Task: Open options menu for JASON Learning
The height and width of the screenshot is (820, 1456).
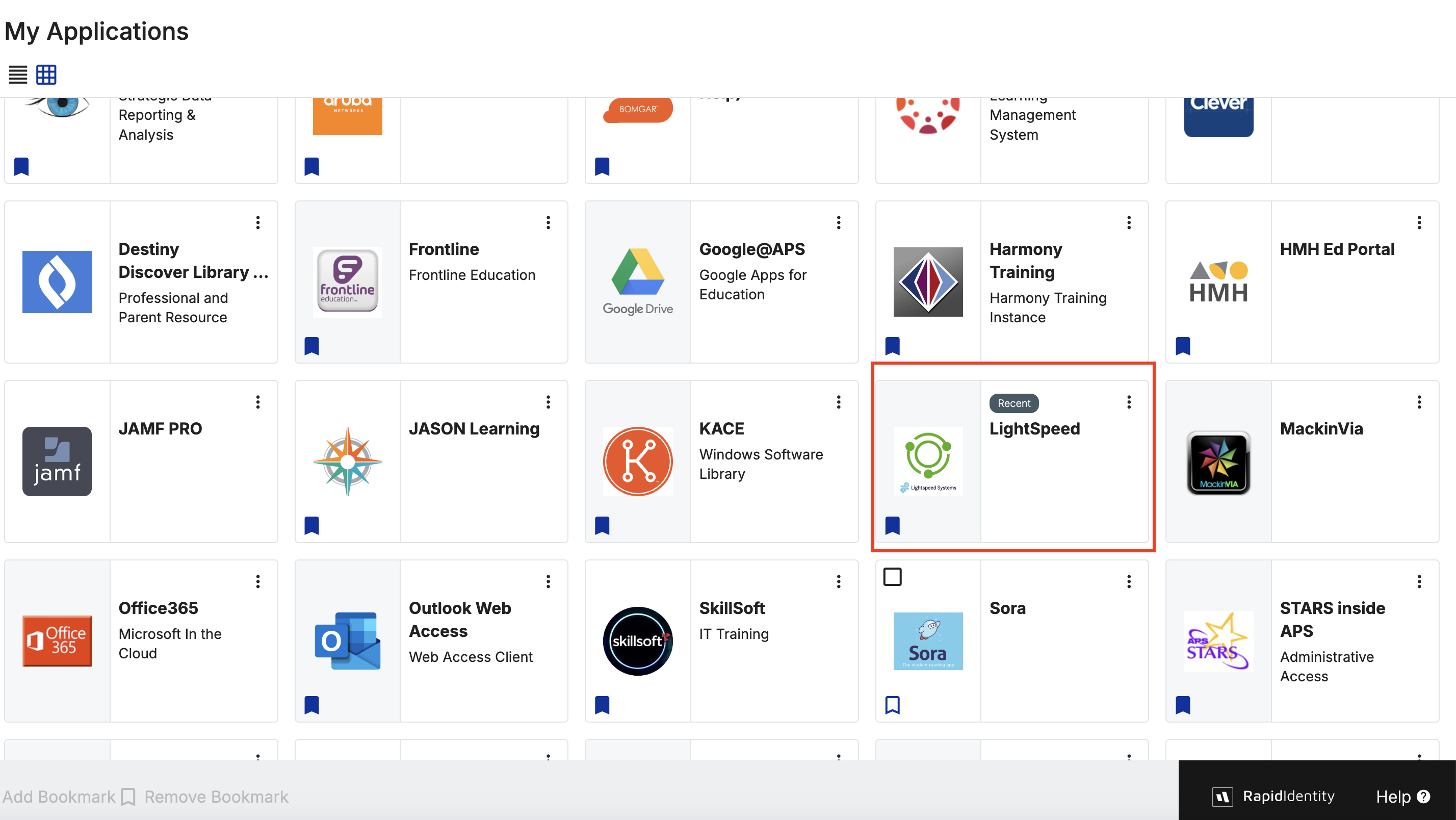Action: [548, 402]
